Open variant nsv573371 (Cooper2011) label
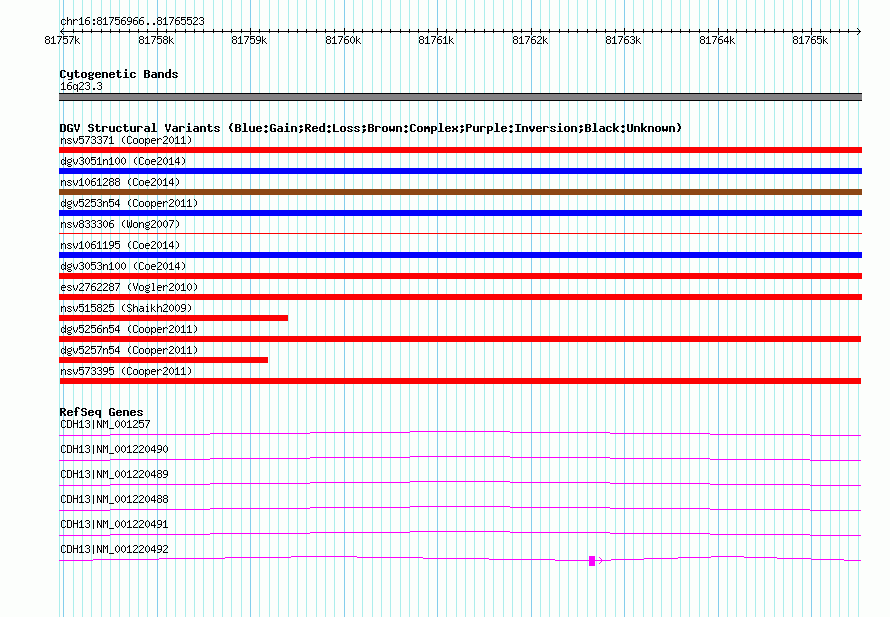 click(126, 140)
